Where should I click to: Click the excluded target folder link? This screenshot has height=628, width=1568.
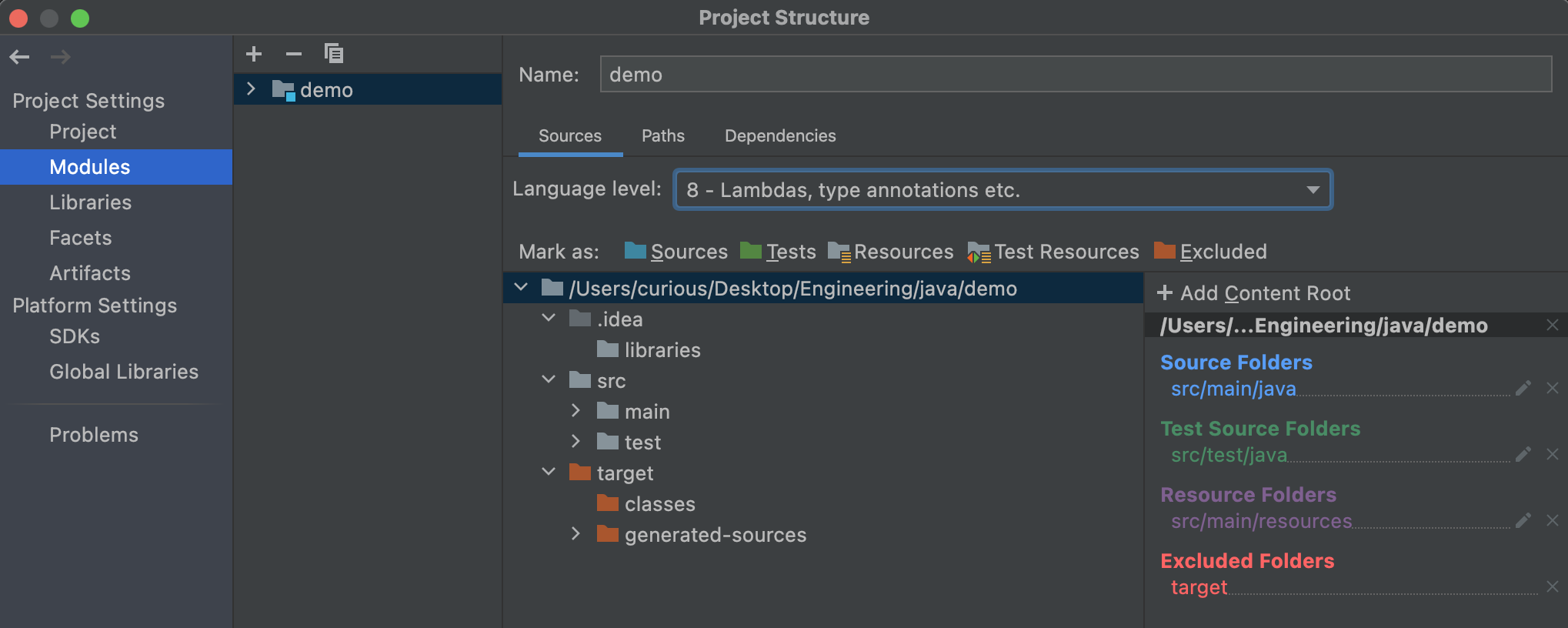point(1199,588)
